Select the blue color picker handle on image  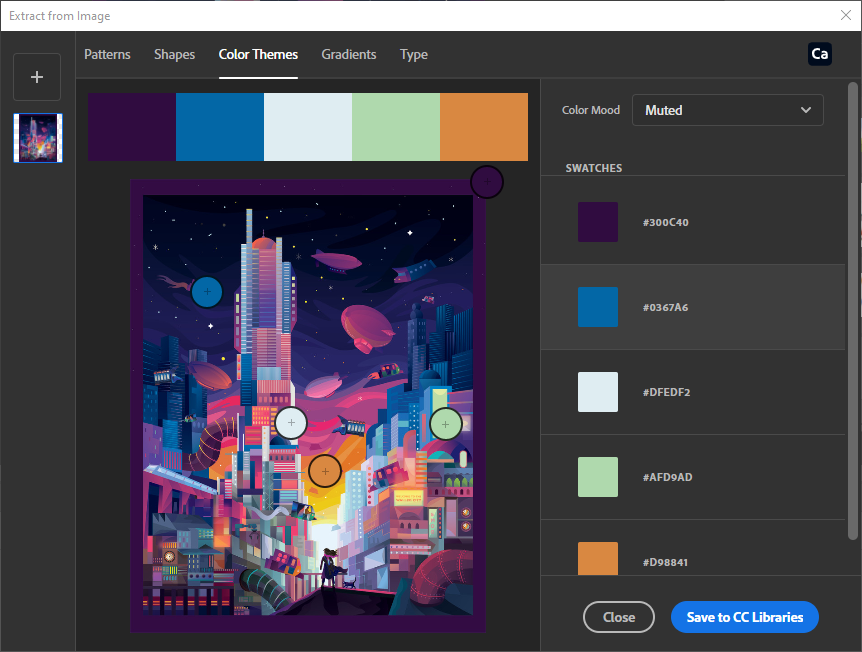coord(206,291)
